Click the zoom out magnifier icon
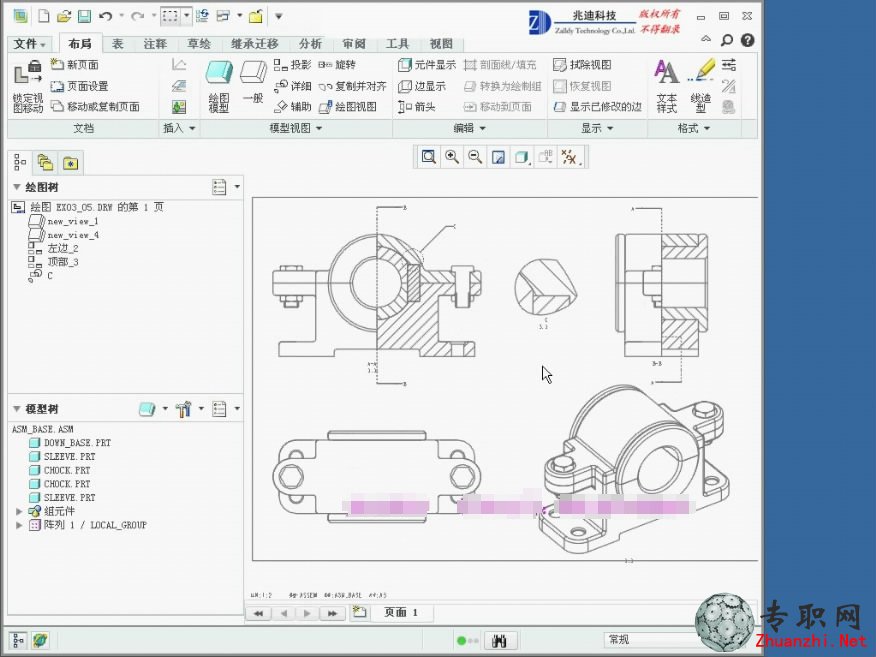This screenshot has width=876, height=657. point(475,157)
